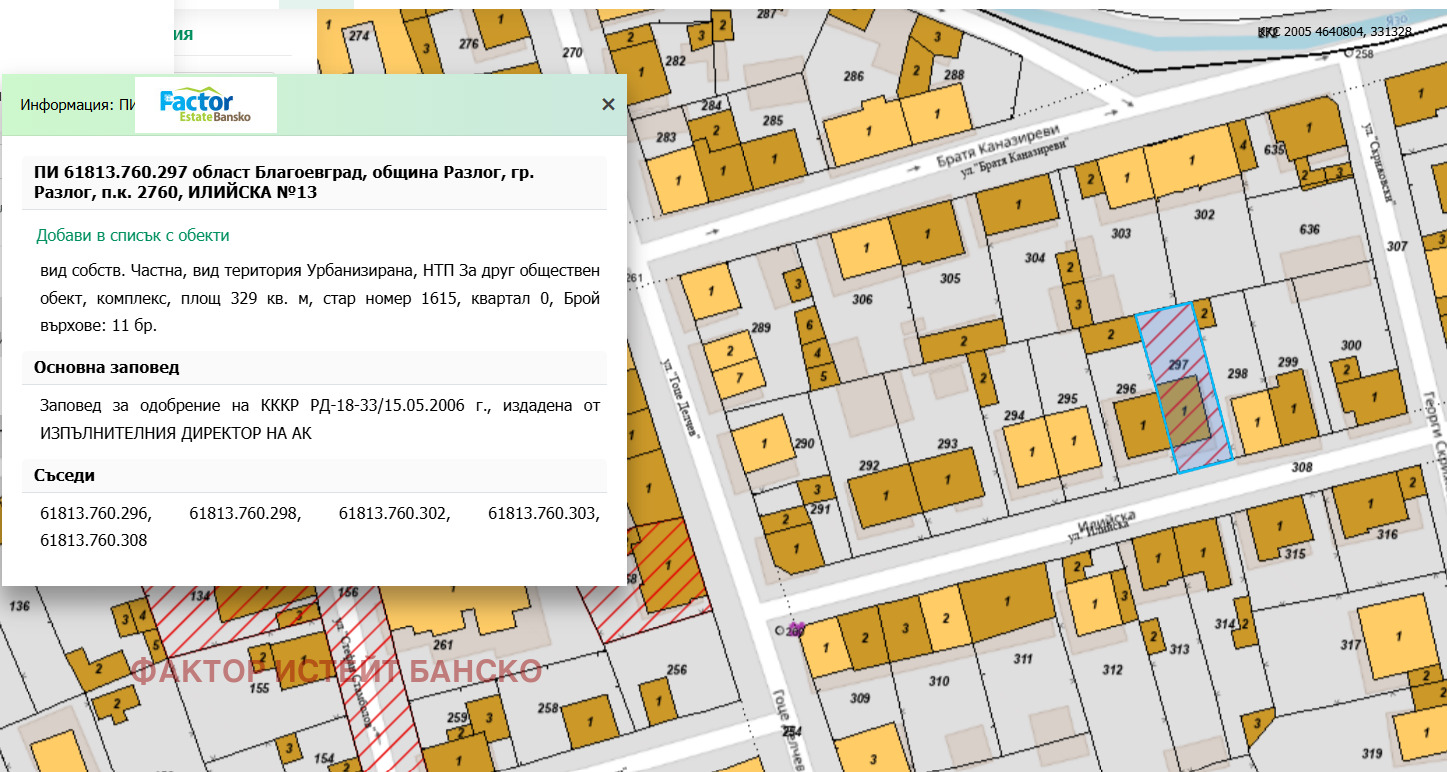1447x772 pixels.
Task: Click the Factor Estate Bansko logo
Action: click(205, 106)
